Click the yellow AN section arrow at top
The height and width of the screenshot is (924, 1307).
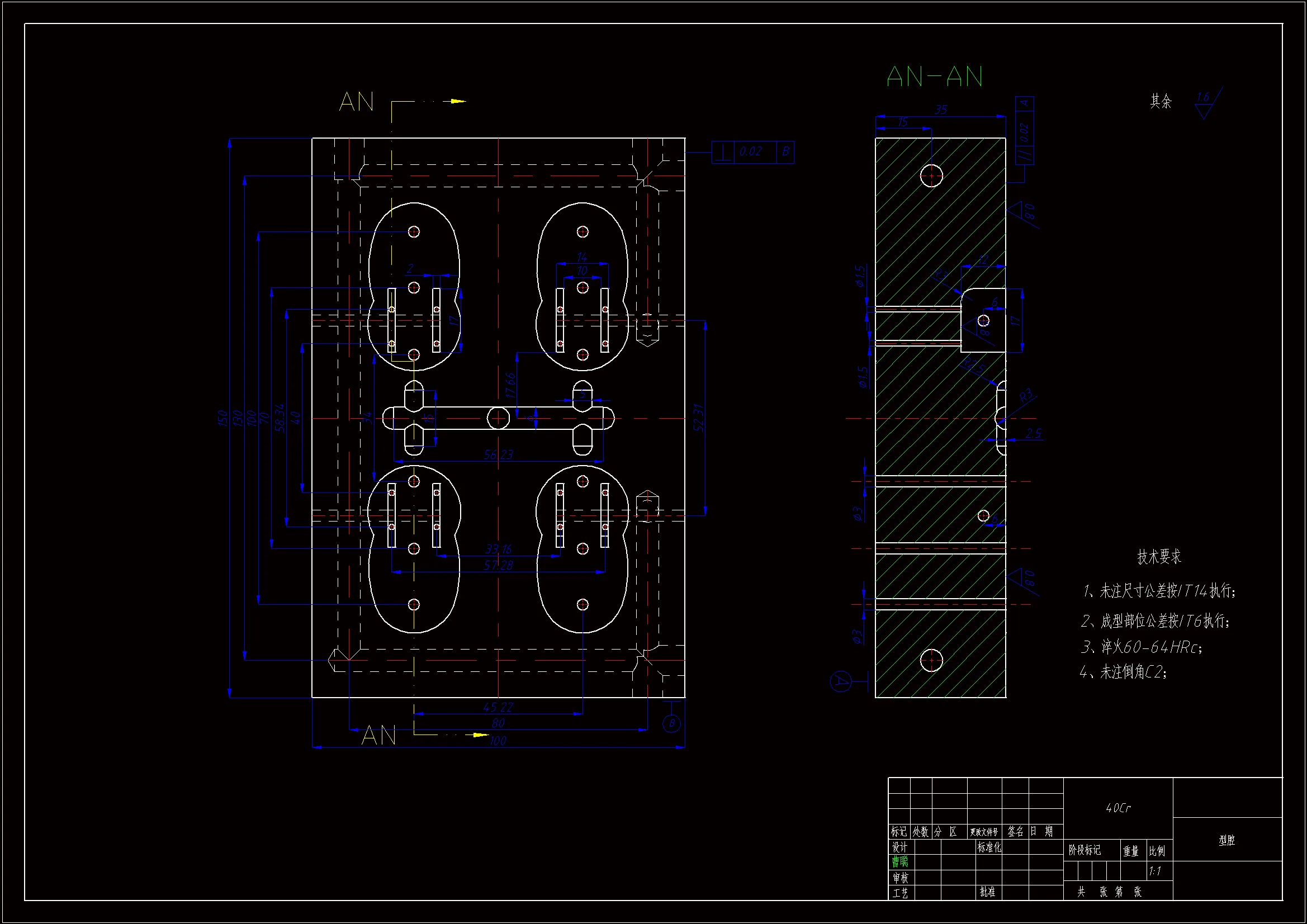pos(457,101)
